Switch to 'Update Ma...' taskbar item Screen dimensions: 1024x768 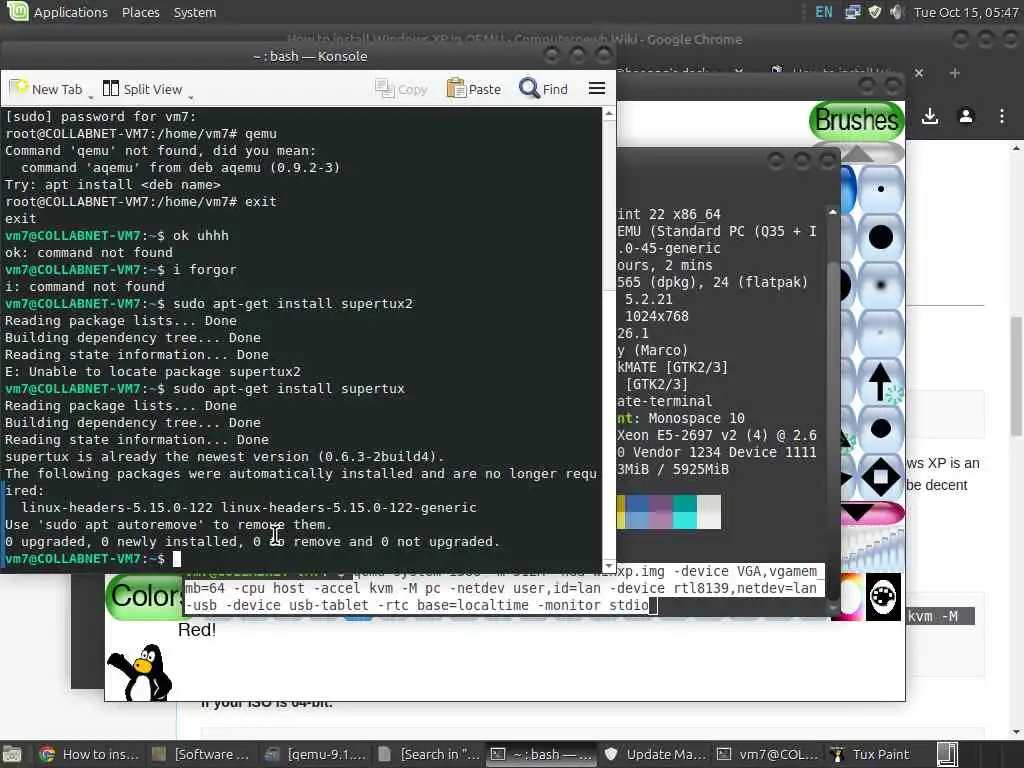(x=655, y=754)
